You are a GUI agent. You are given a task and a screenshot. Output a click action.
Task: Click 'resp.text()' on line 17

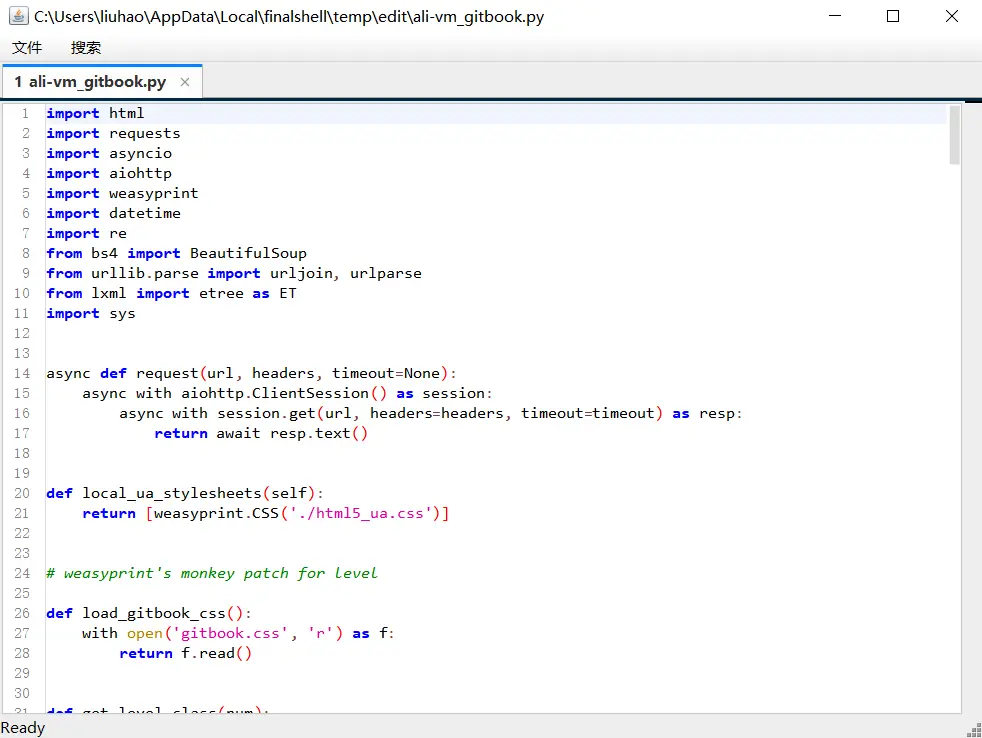click(319, 434)
